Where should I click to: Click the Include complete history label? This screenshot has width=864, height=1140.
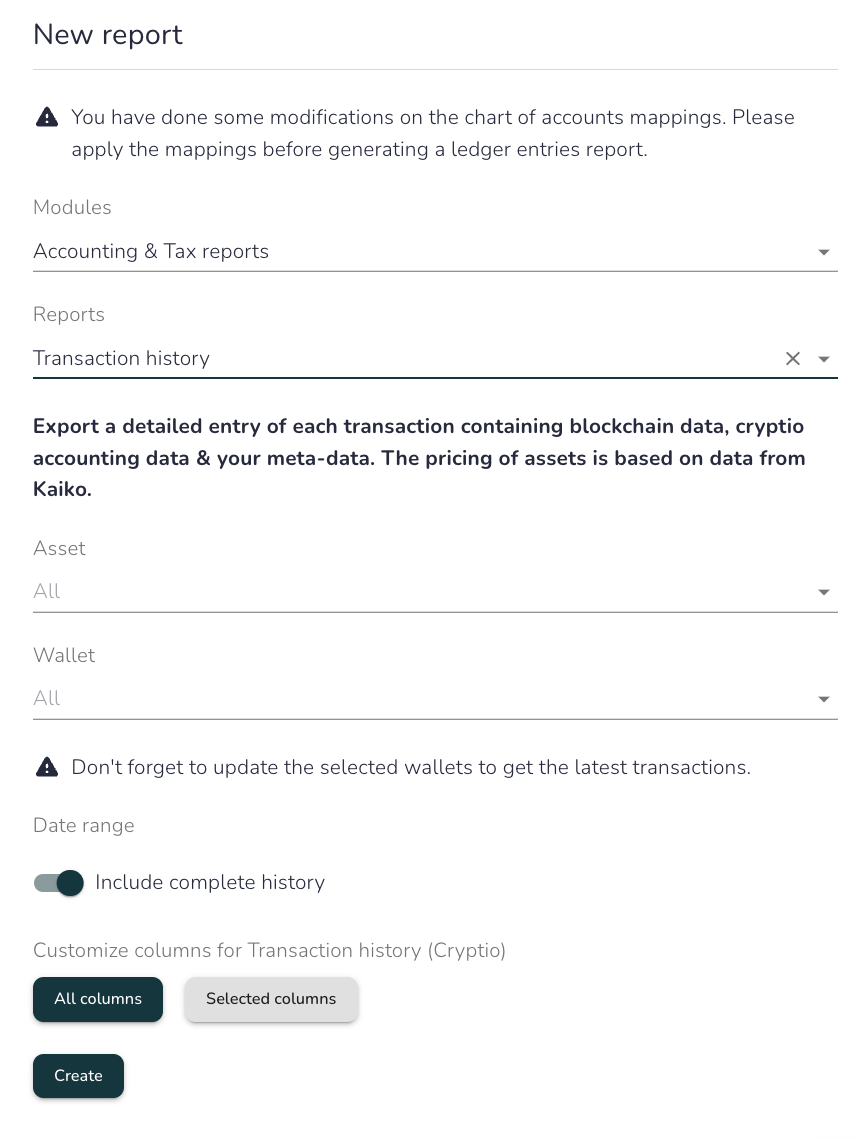(x=210, y=883)
